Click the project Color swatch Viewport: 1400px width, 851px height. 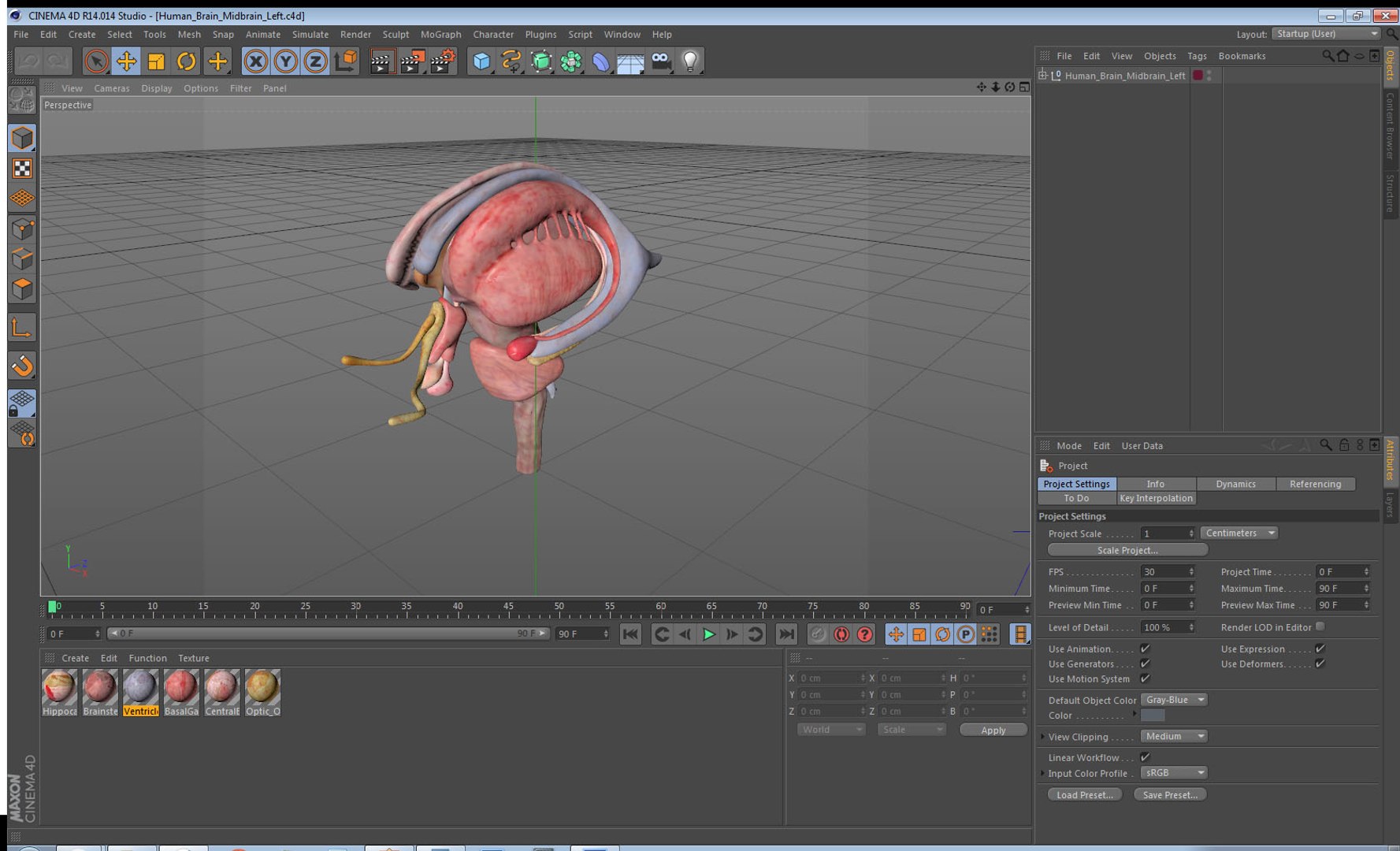coord(1152,715)
